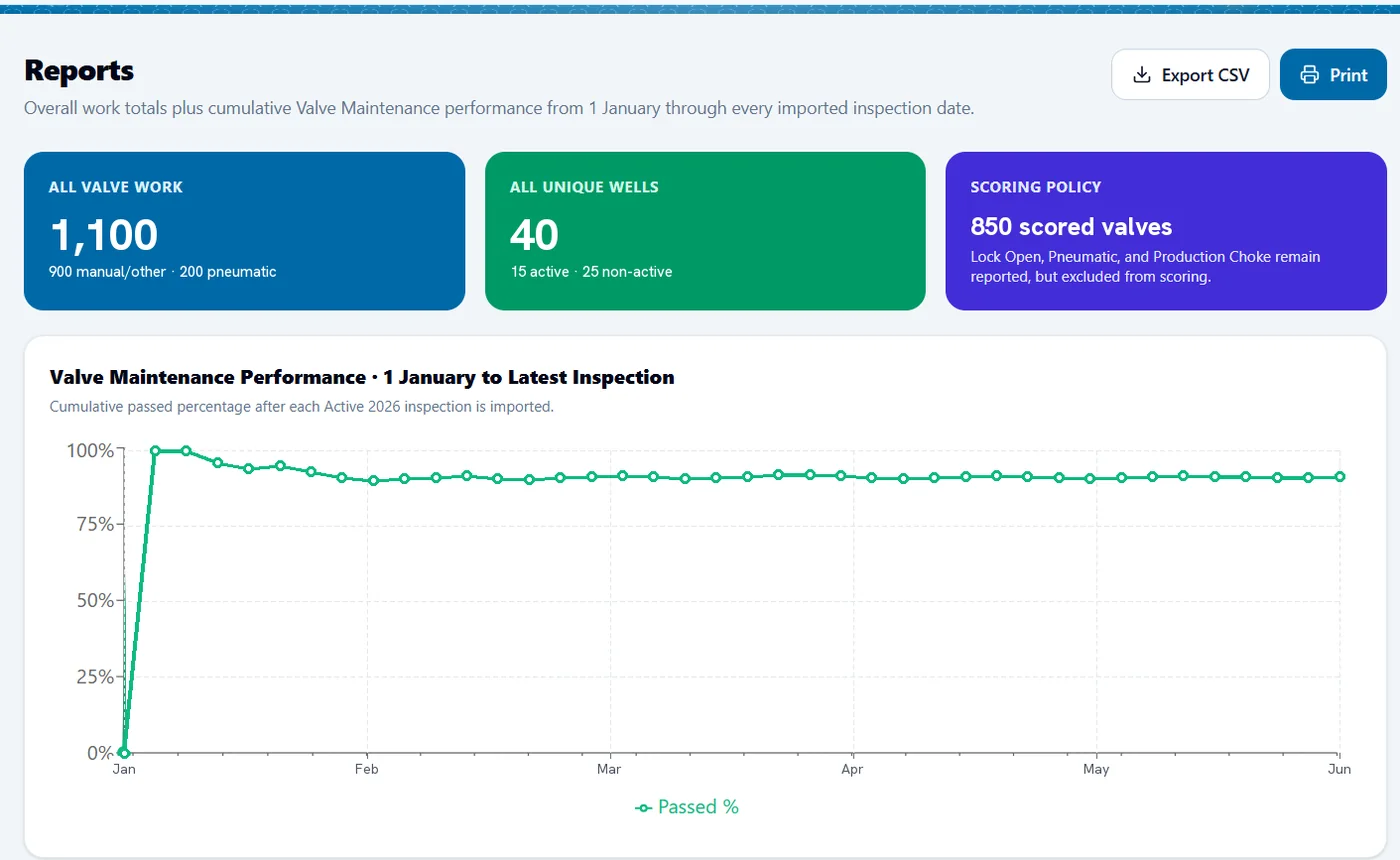This screenshot has width=1400, height=860.
Task: Click the 25% y-axis label
Action: [95, 677]
